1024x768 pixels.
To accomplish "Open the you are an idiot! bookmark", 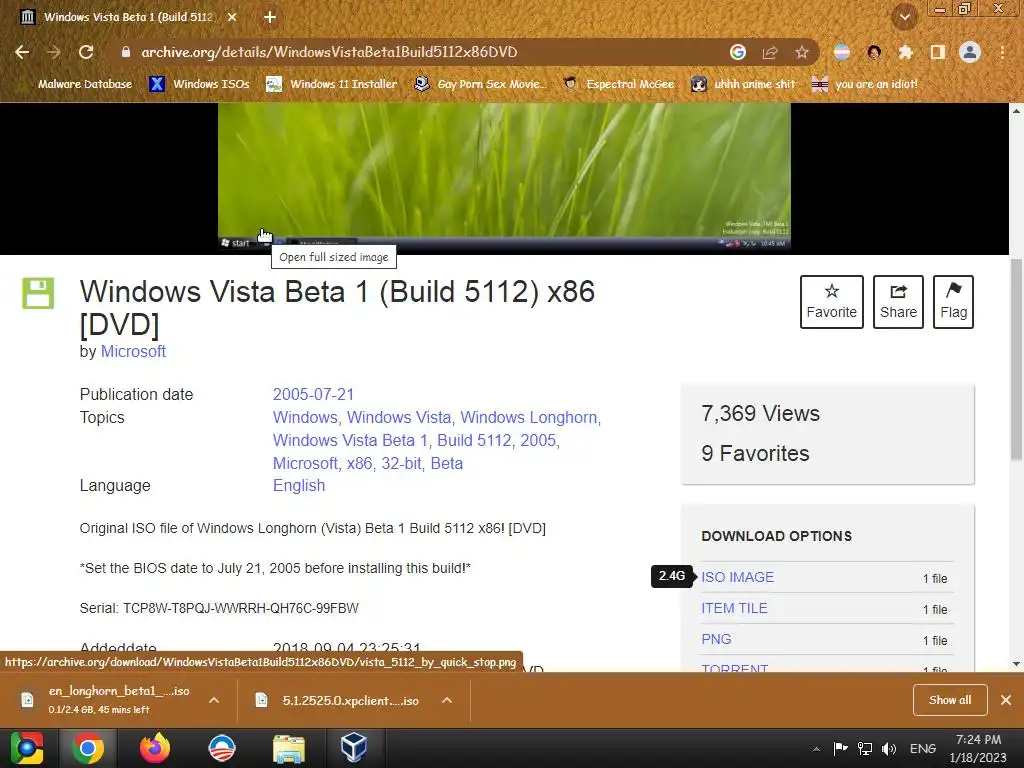I will pos(865,84).
